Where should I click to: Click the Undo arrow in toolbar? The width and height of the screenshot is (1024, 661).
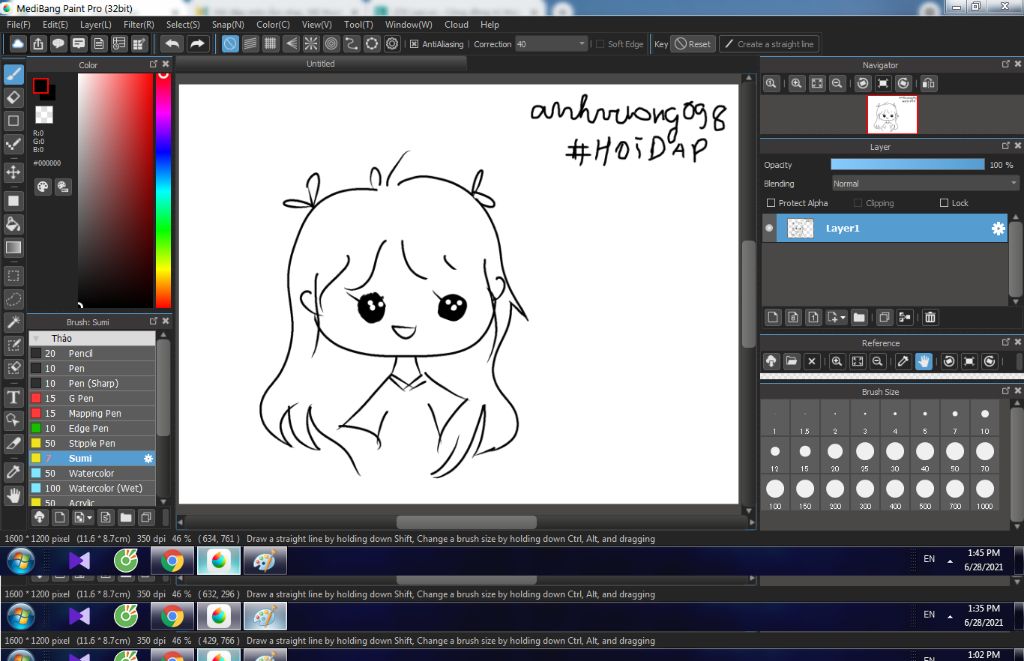pos(172,44)
